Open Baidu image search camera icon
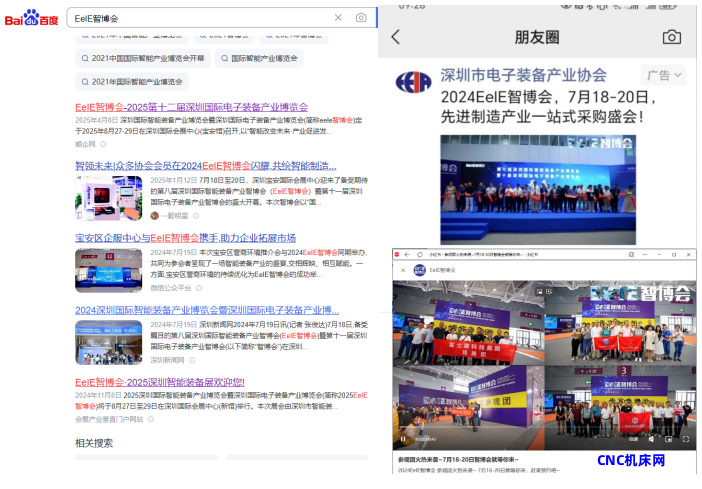This screenshot has width=702, height=489. point(361,17)
